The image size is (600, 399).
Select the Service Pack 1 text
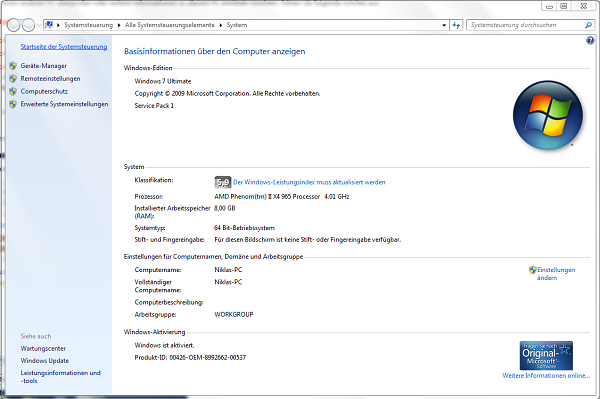point(154,106)
